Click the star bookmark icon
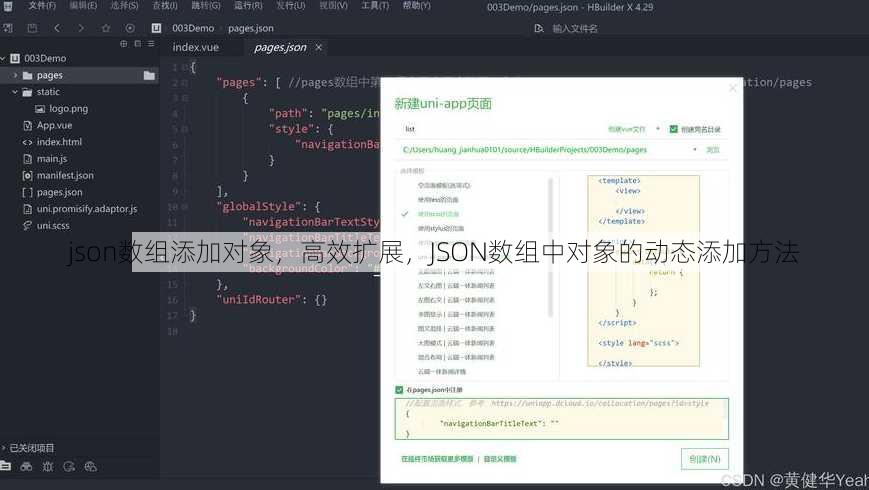The image size is (869, 490). coord(106,28)
